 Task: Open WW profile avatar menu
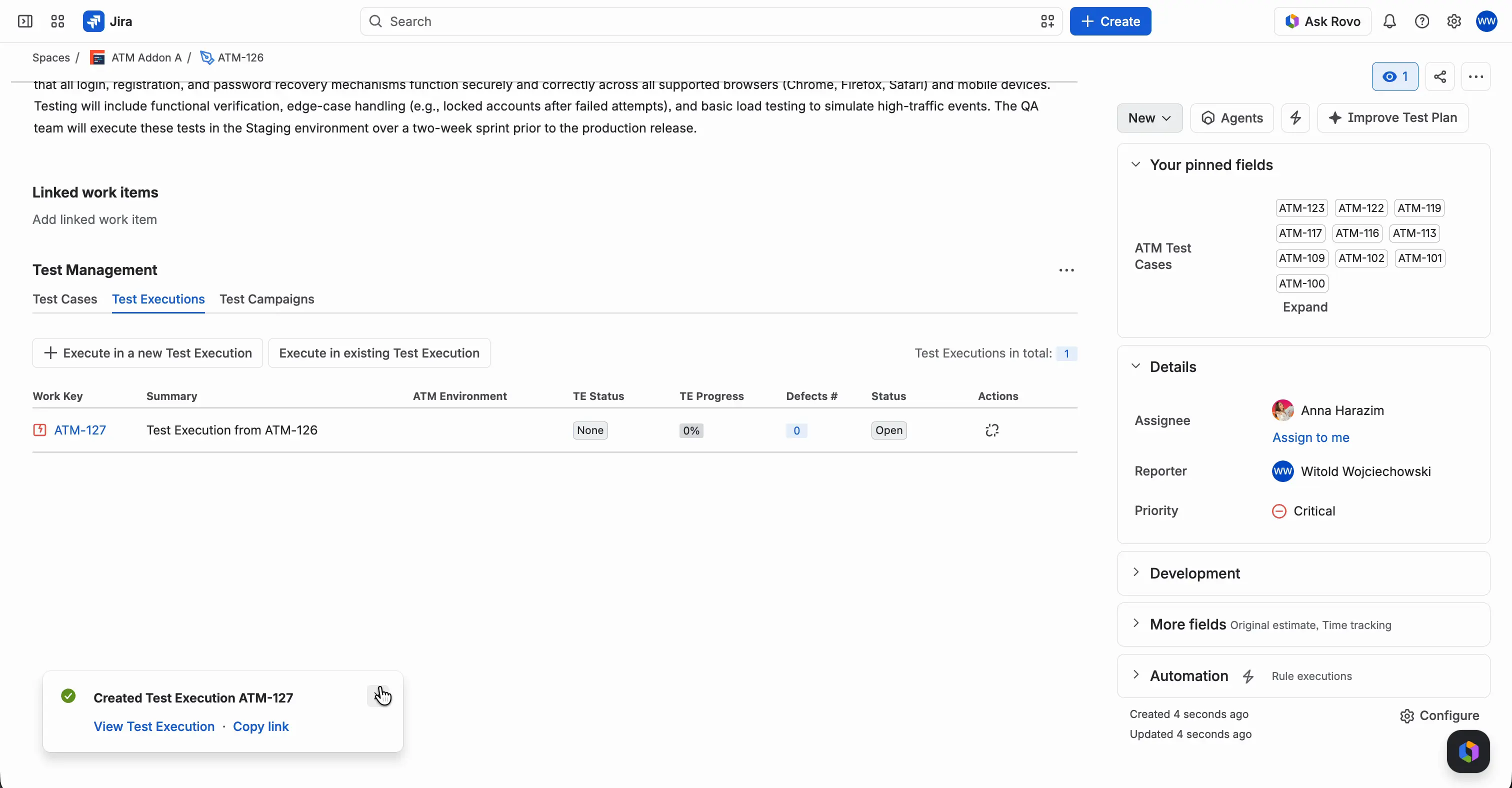1487,21
